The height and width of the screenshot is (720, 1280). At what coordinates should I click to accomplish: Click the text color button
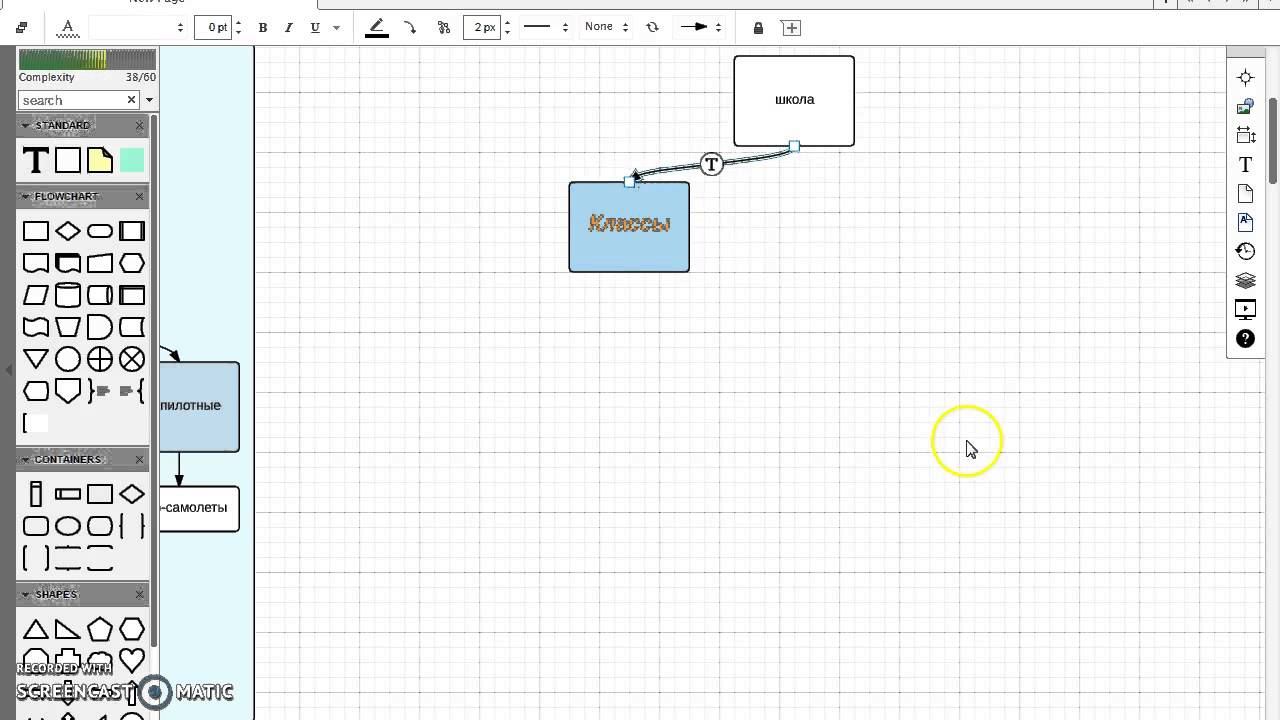pyautogui.click(x=67, y=28)
